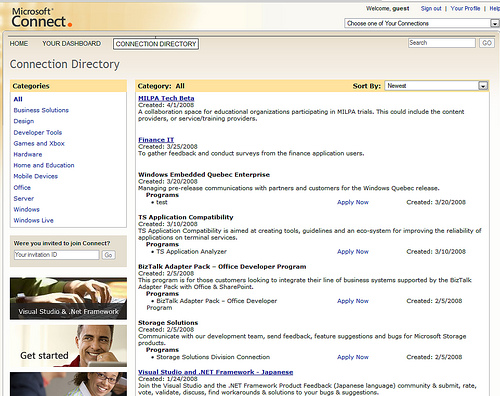Click Go button beside invitation ID
This screenshot has width=500, height=396.
click(x=108, y=255)
